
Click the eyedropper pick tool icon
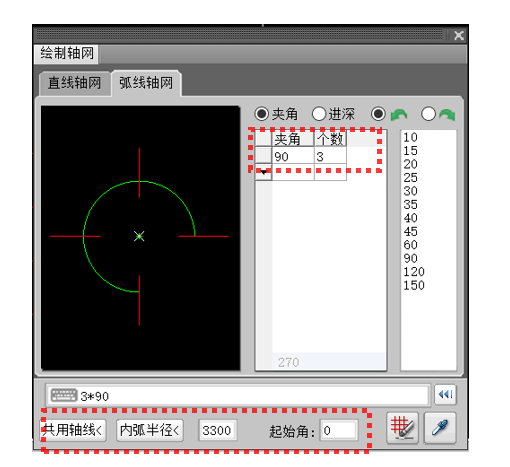440,428
